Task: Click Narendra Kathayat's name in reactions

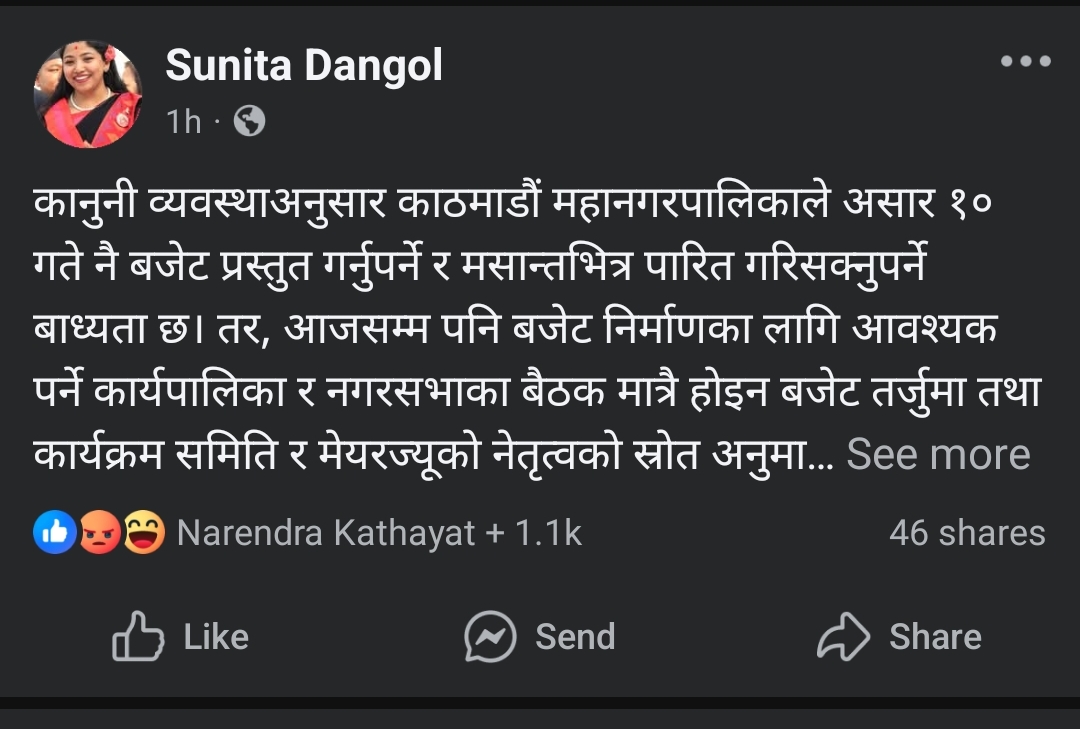Action: coord(326,533)
